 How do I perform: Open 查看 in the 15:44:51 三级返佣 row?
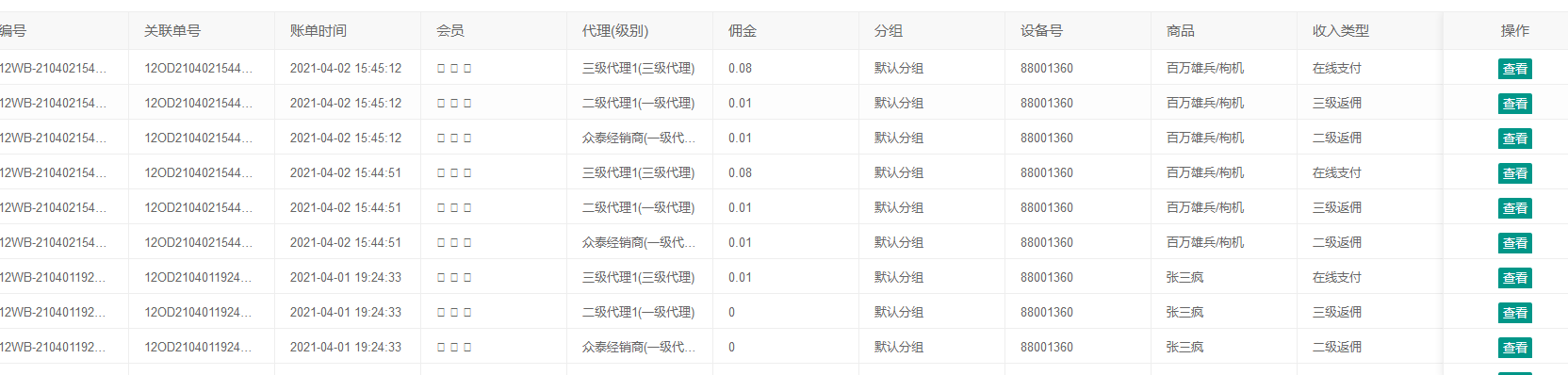(x=1514, y=208)
